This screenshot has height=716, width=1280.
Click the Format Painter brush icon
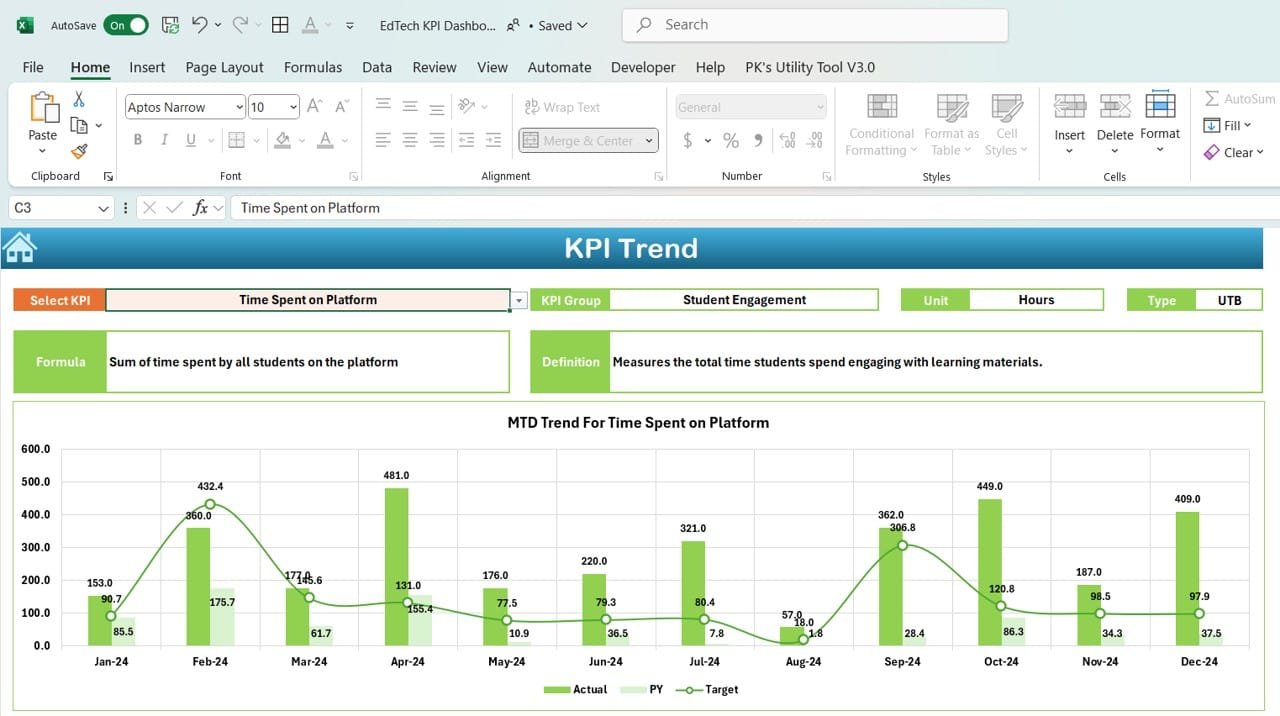(x=79, y=151)
